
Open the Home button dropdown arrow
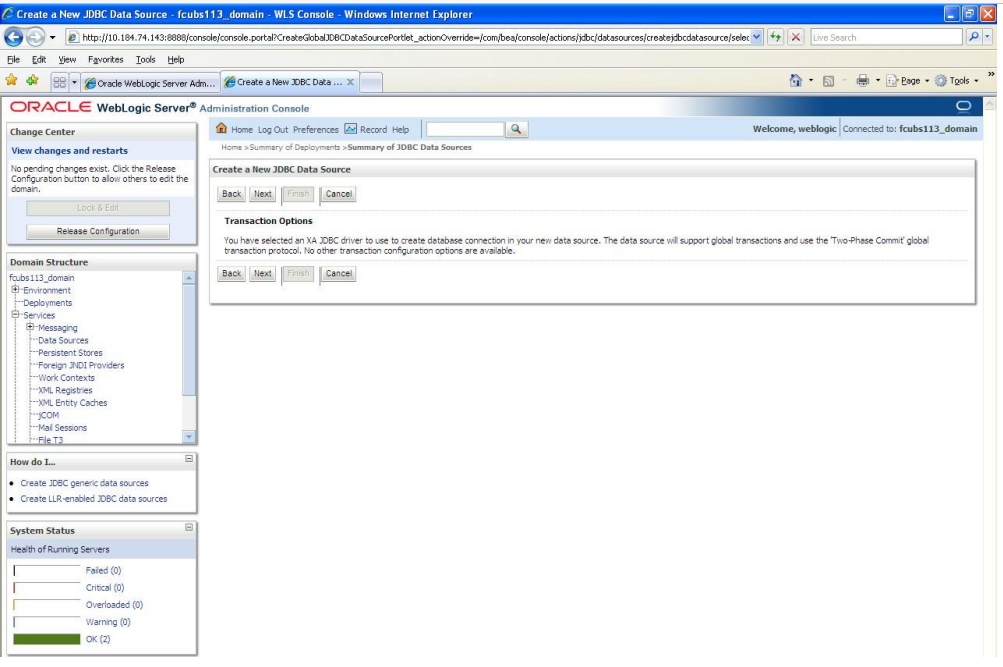click(811, 81)
